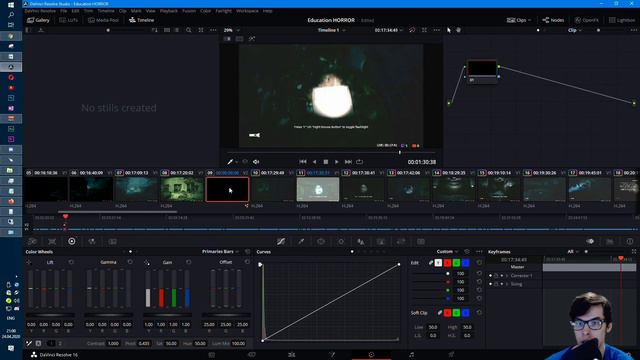640x360 pixels.
Task: Open the Scopes panel icon
Action: click(x=610, y=242)
